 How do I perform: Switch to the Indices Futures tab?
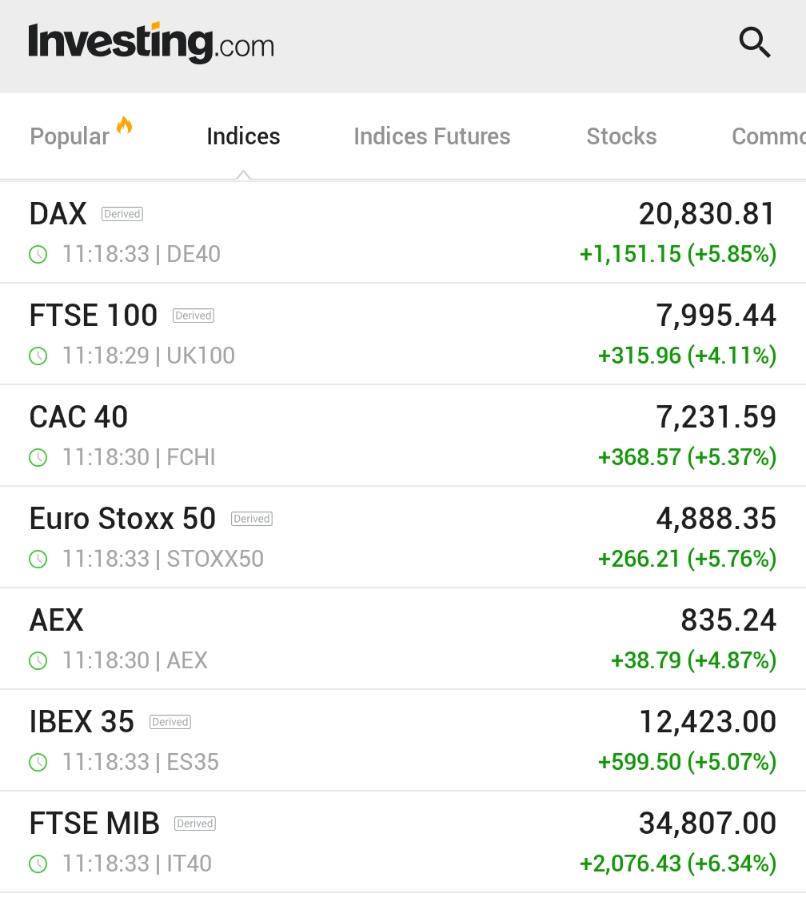pos(432,137)
